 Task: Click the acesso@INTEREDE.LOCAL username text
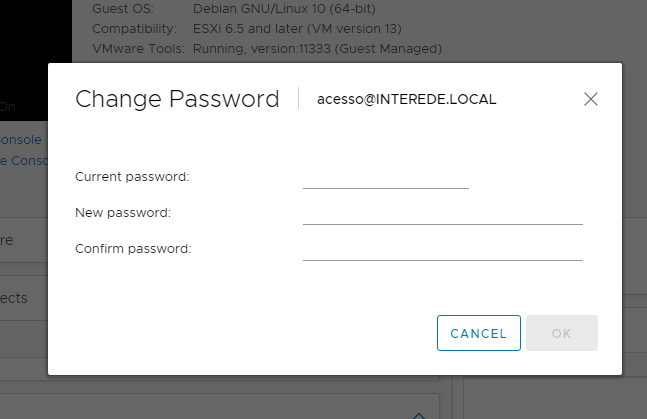pyautogui.click(x=406, y=99)
